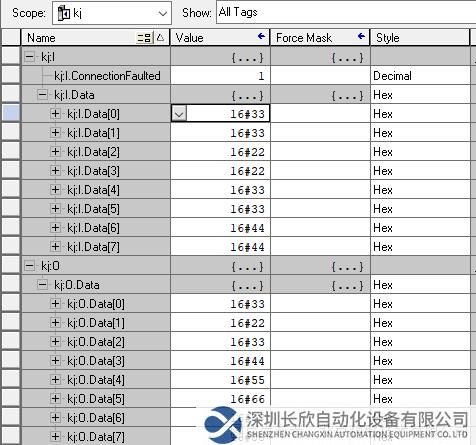This screenshot has height=445, width=476.
Task: Collapse the kj:O.Data array
Action: 42,285
